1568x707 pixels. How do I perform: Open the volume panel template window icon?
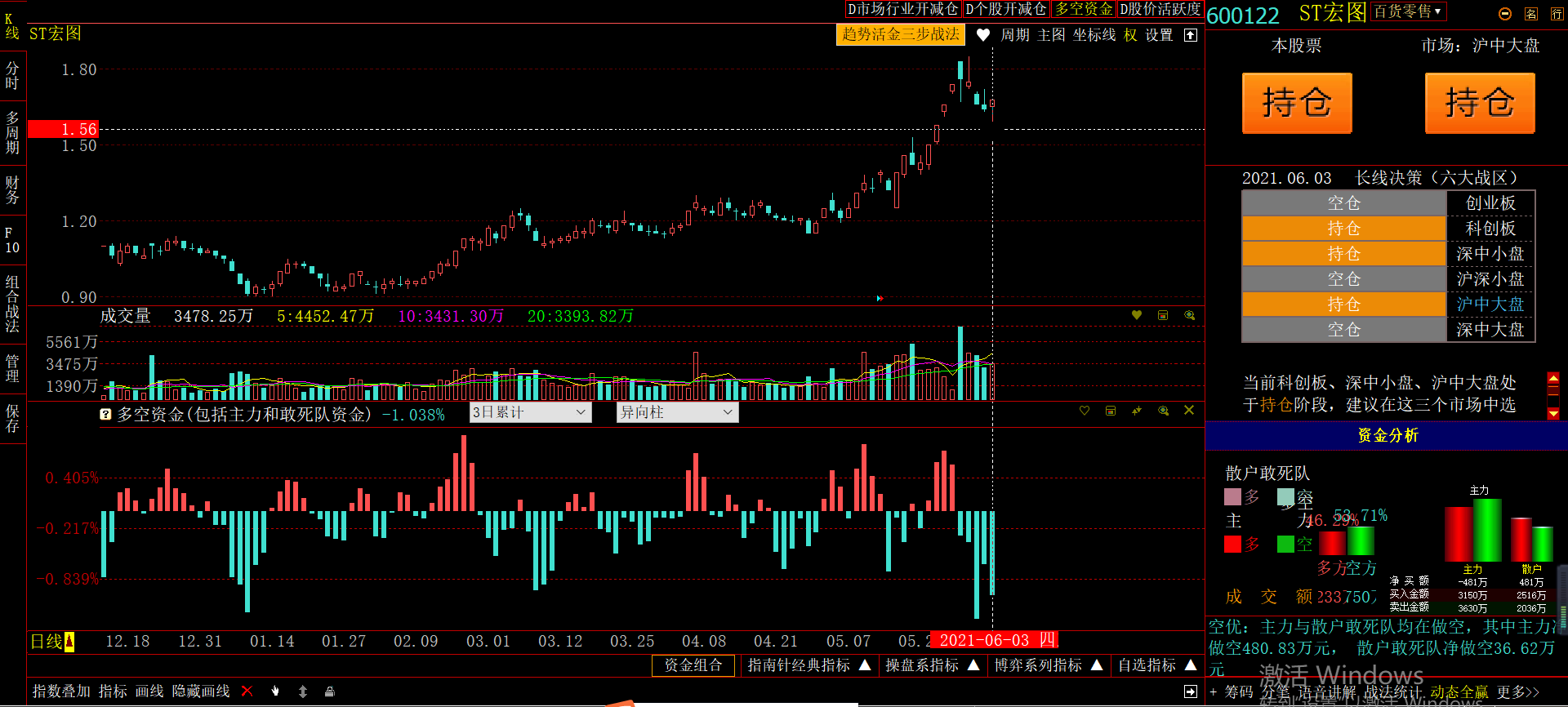point(1163,315)
